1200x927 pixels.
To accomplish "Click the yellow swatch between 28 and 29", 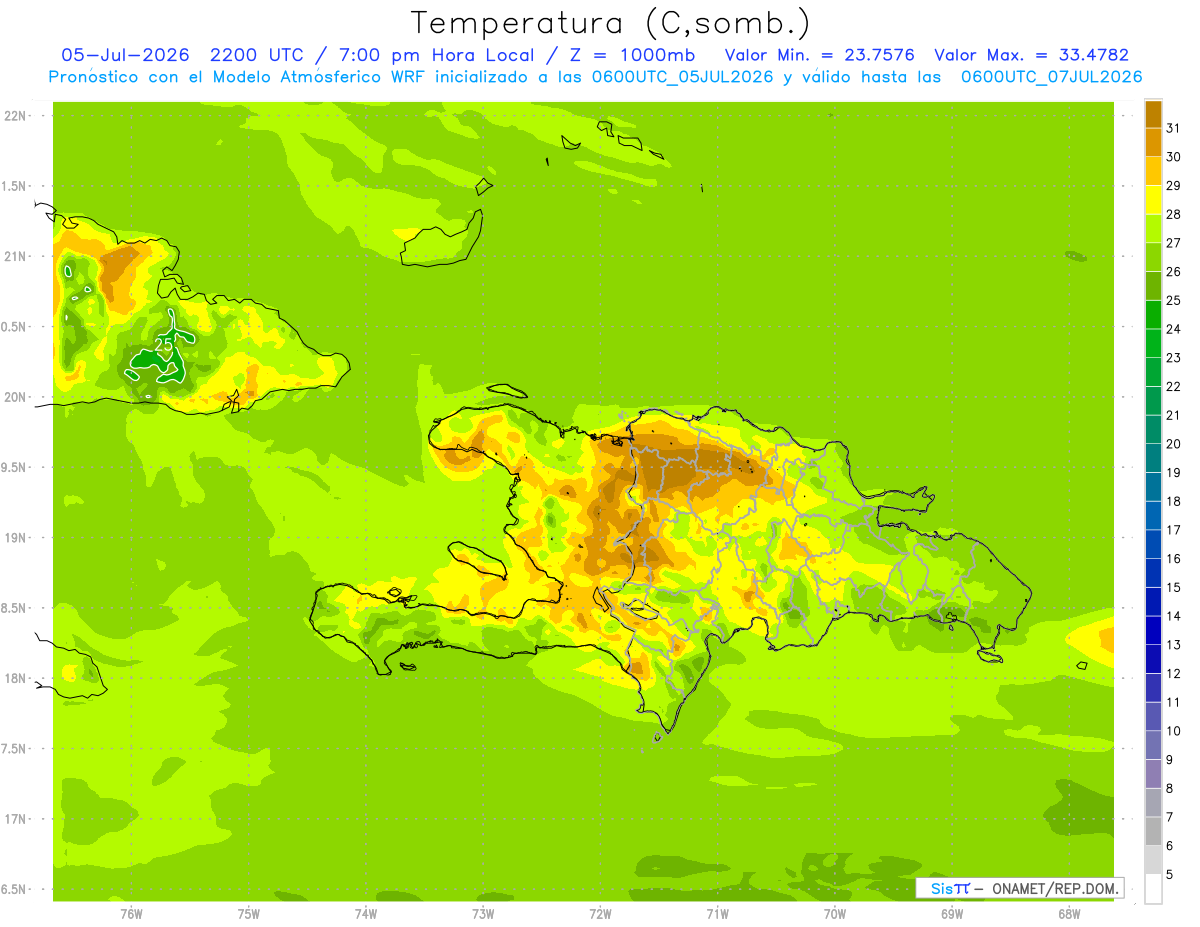I will 1153,200.
